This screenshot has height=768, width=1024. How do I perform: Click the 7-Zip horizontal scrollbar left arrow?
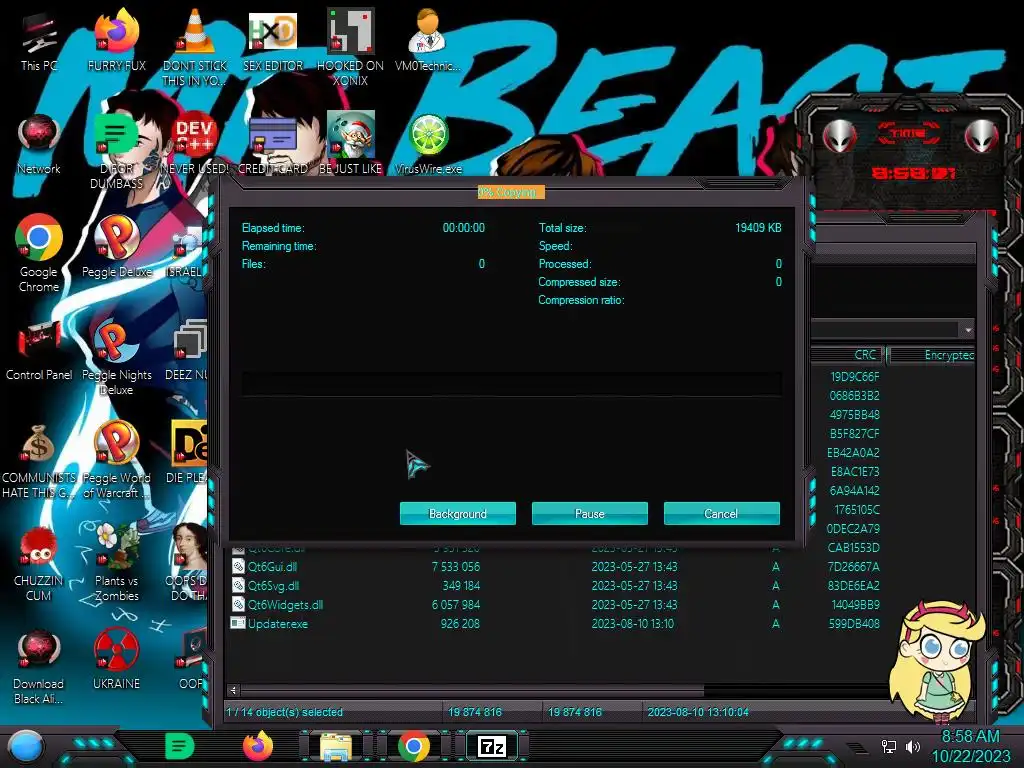(233, 690)
